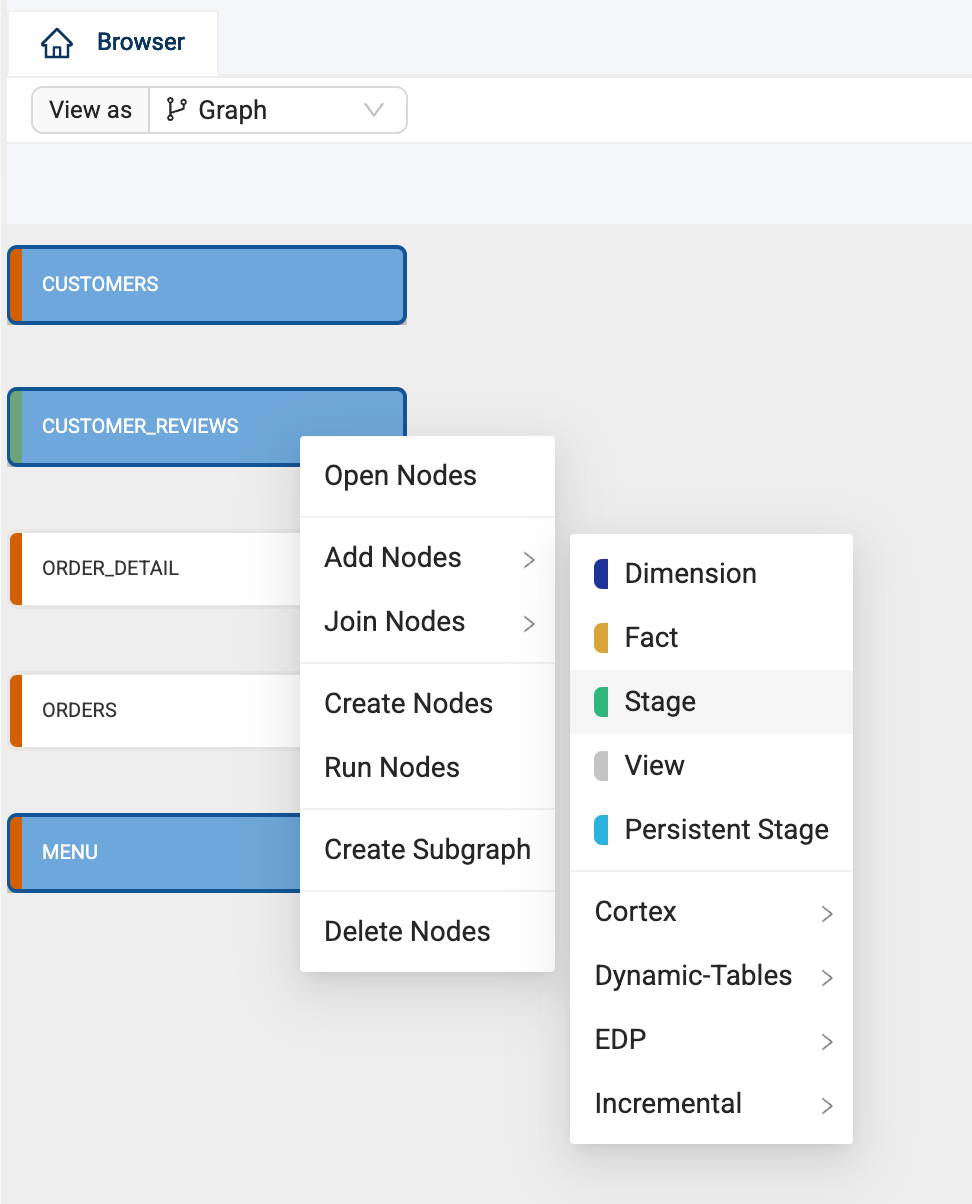Click the gray View node type icon
This screenshot has height=1204, width=972.
(x=601, y=766)
